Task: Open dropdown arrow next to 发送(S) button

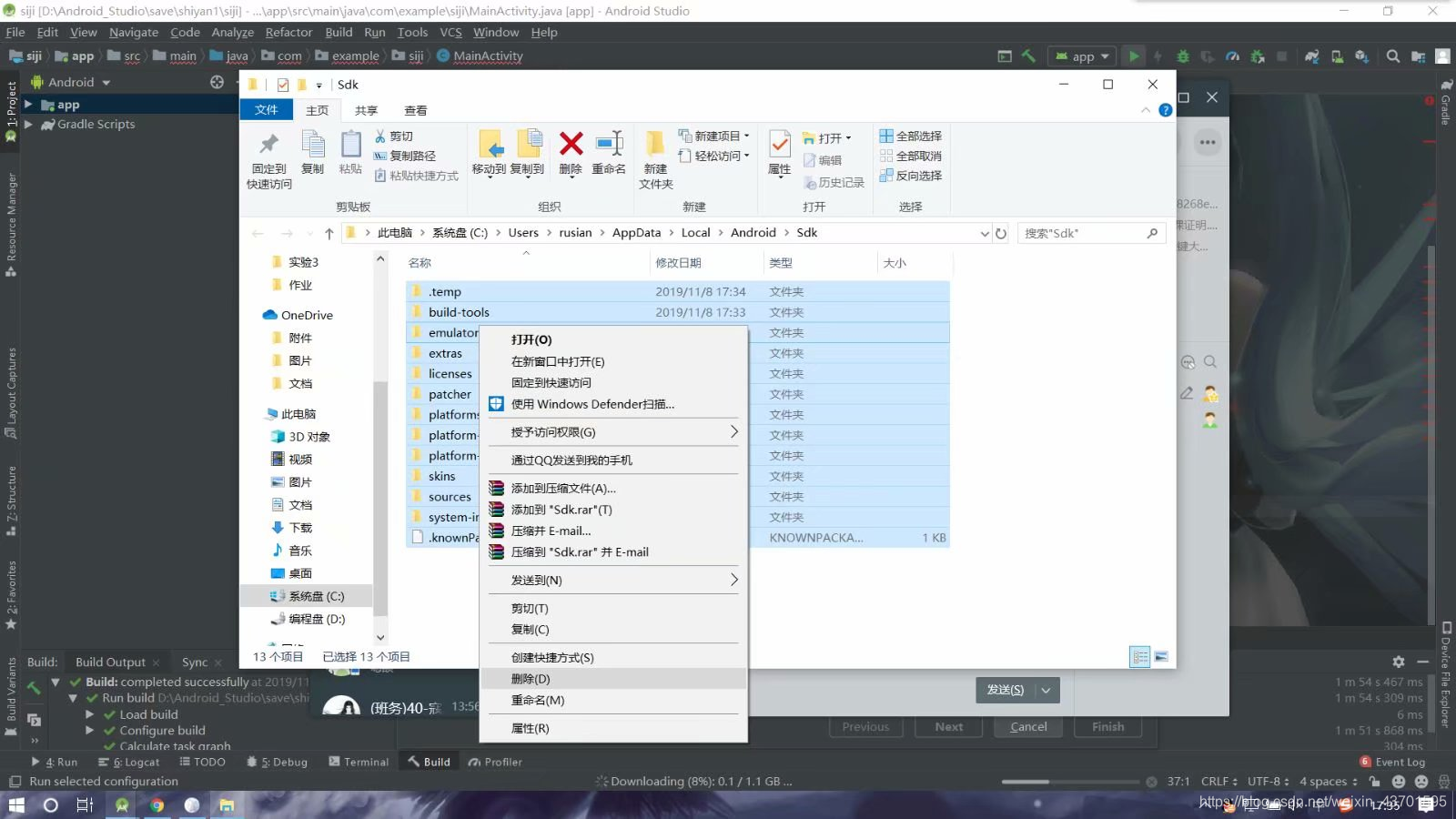Action: (x=1046, y=690)
